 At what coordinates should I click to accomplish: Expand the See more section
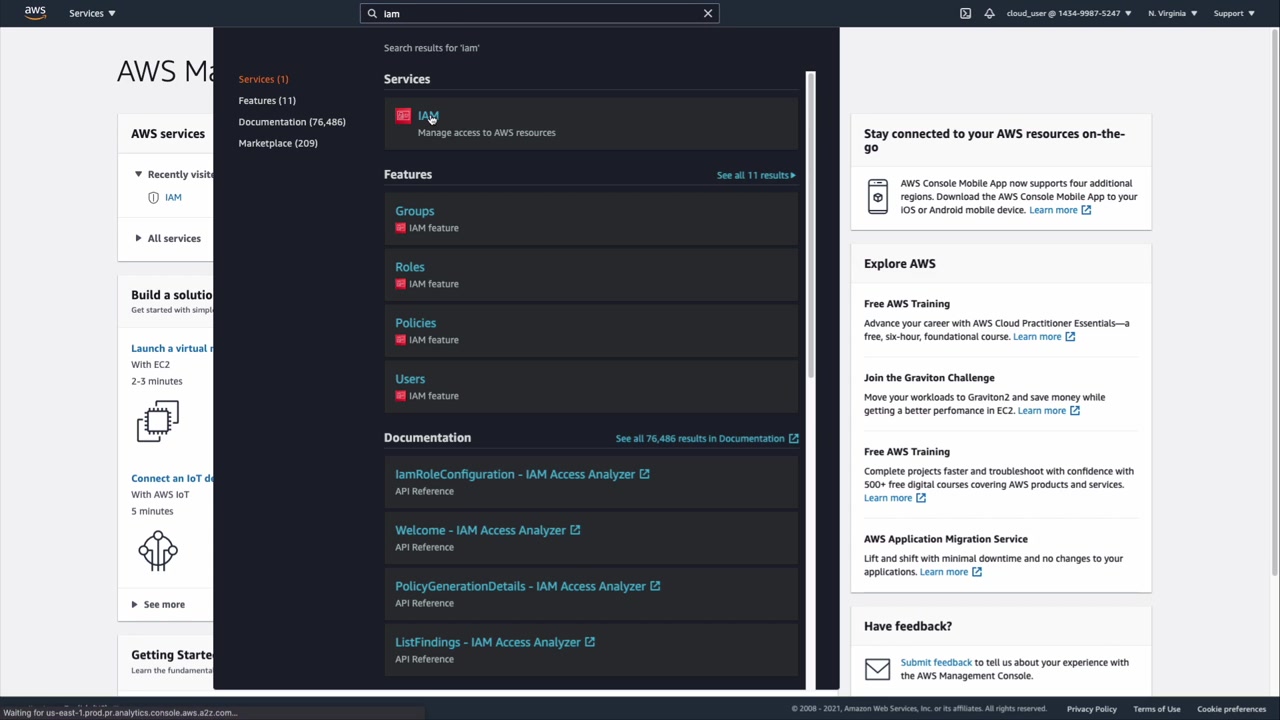coord(158,604)
